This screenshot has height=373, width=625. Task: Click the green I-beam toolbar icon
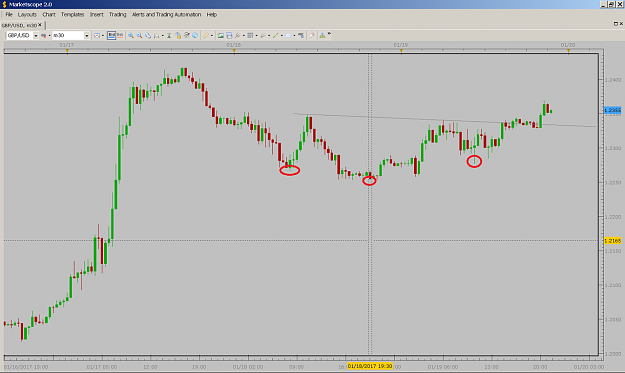(x=169, y=35)
